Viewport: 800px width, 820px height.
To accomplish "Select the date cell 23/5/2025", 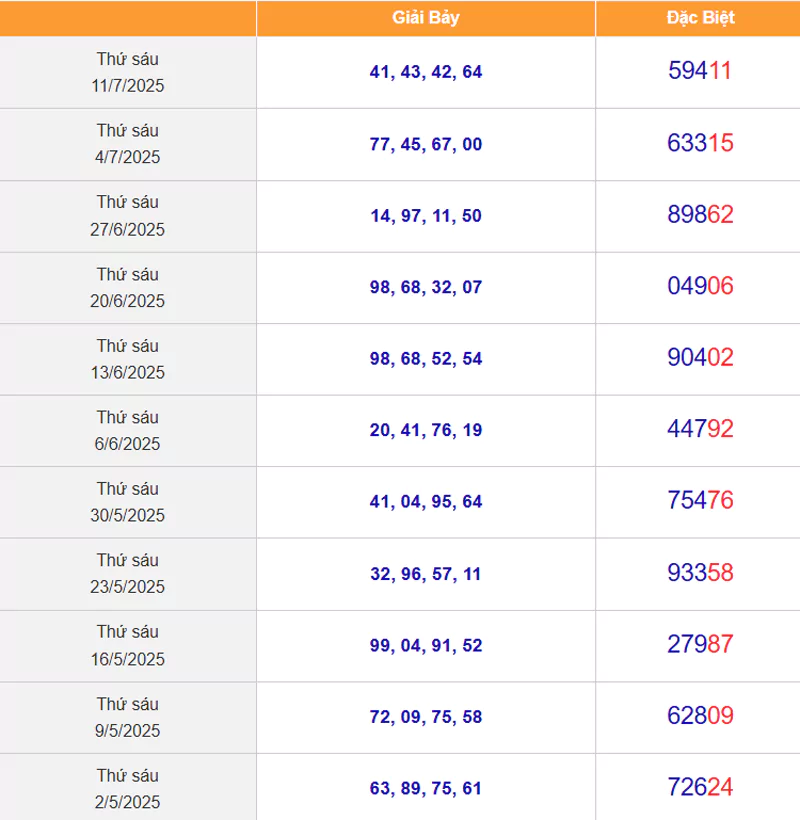I will [128, 573].
